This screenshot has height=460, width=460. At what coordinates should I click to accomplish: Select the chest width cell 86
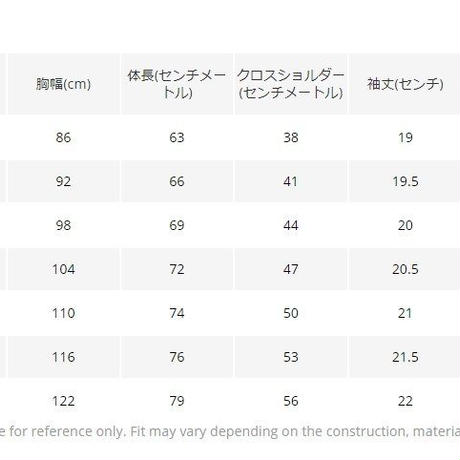click(x=63, y=137)
